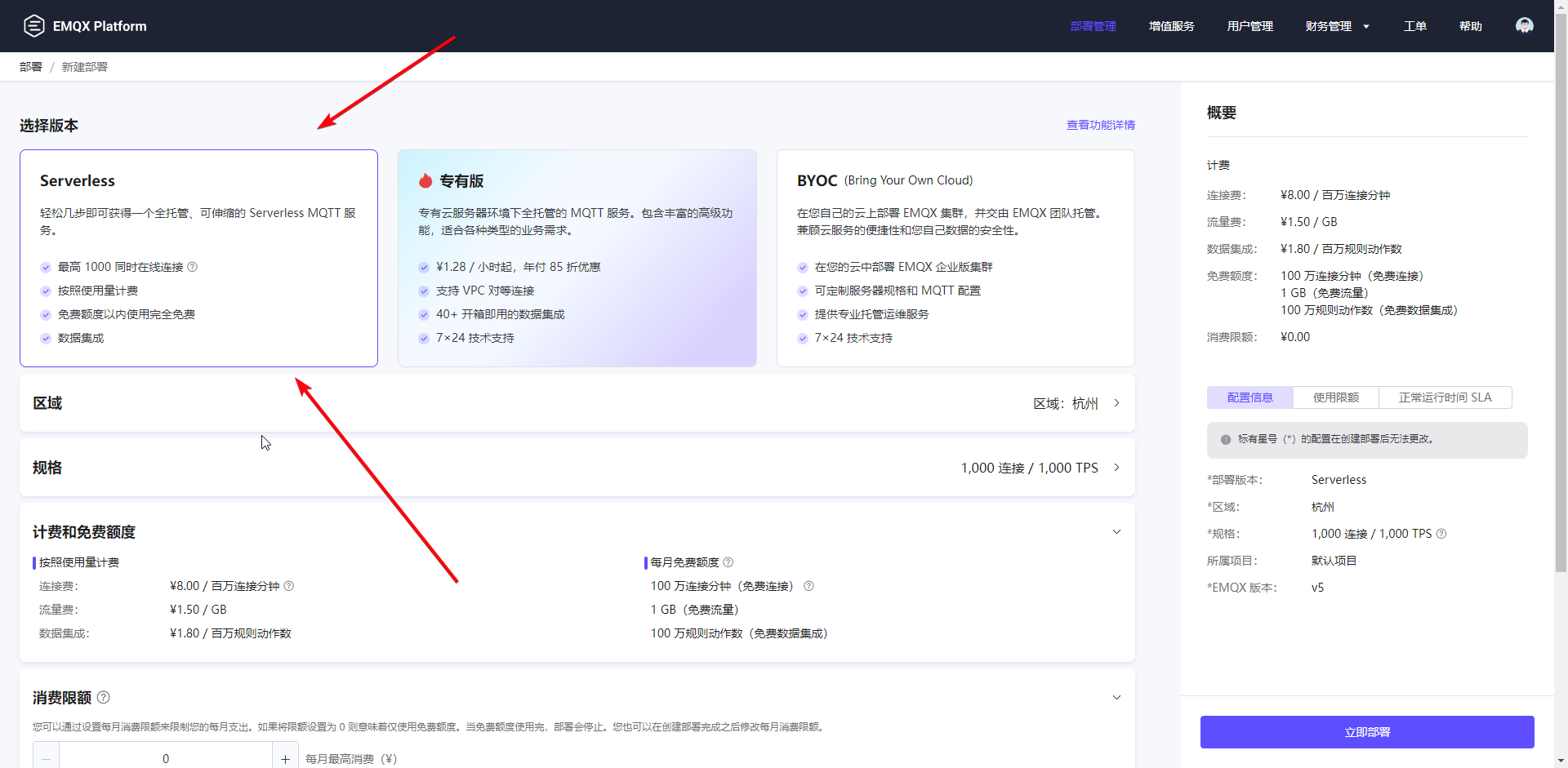Click 可定制服务器规格和 MQTT 配置 text

click(x=898, y=291)
